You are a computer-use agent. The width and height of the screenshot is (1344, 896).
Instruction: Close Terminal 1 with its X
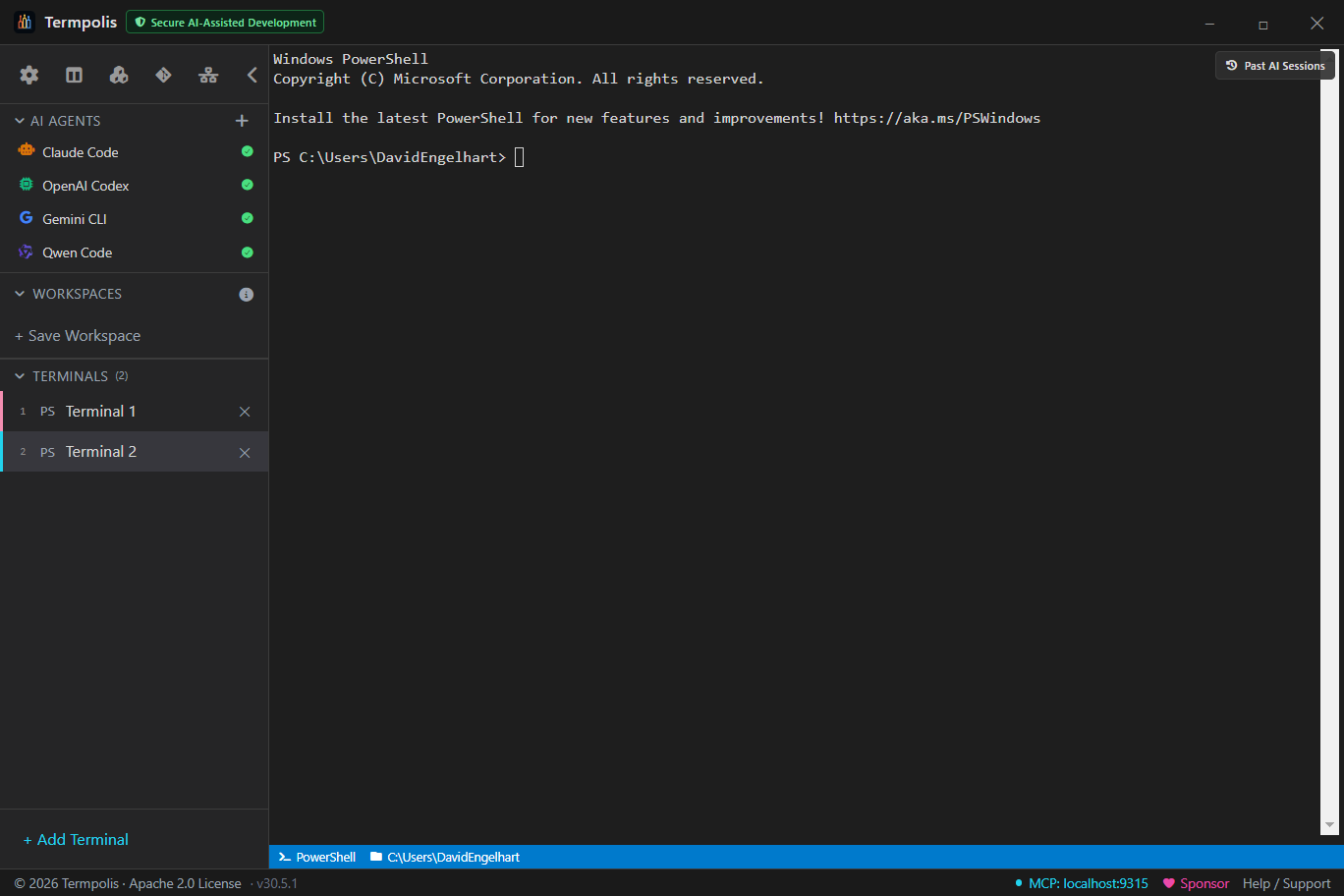click(245, 412)
